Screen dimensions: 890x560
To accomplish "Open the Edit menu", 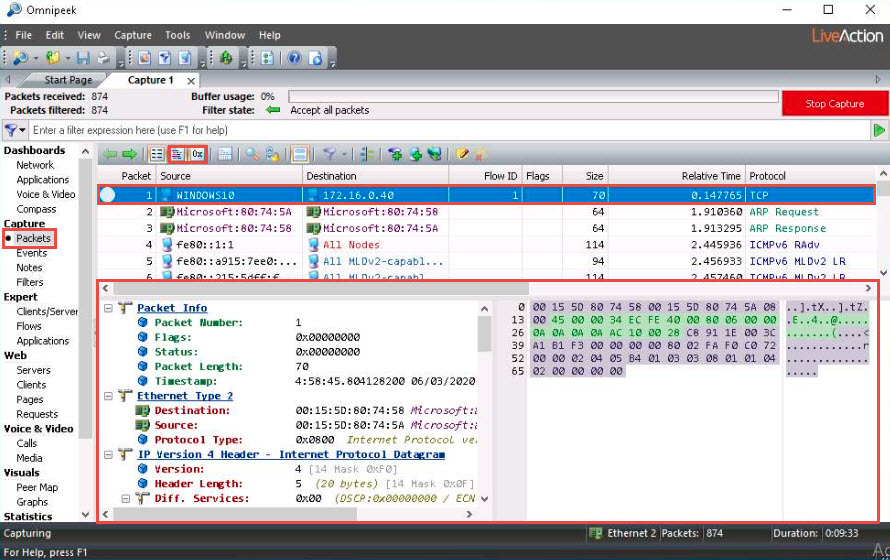I will [x=54, y=35].
